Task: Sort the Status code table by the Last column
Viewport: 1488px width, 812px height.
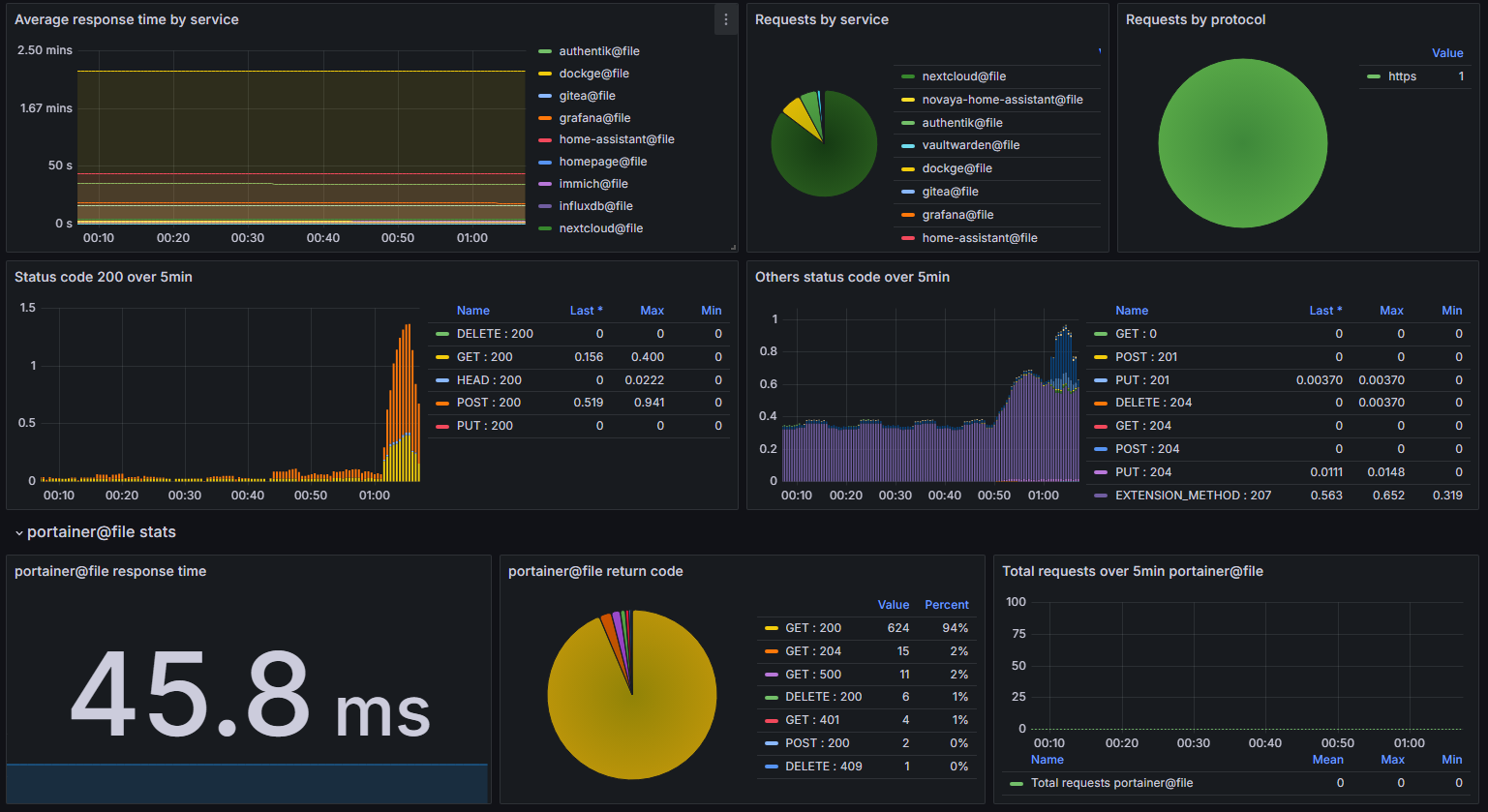Action: click(586, 310)
